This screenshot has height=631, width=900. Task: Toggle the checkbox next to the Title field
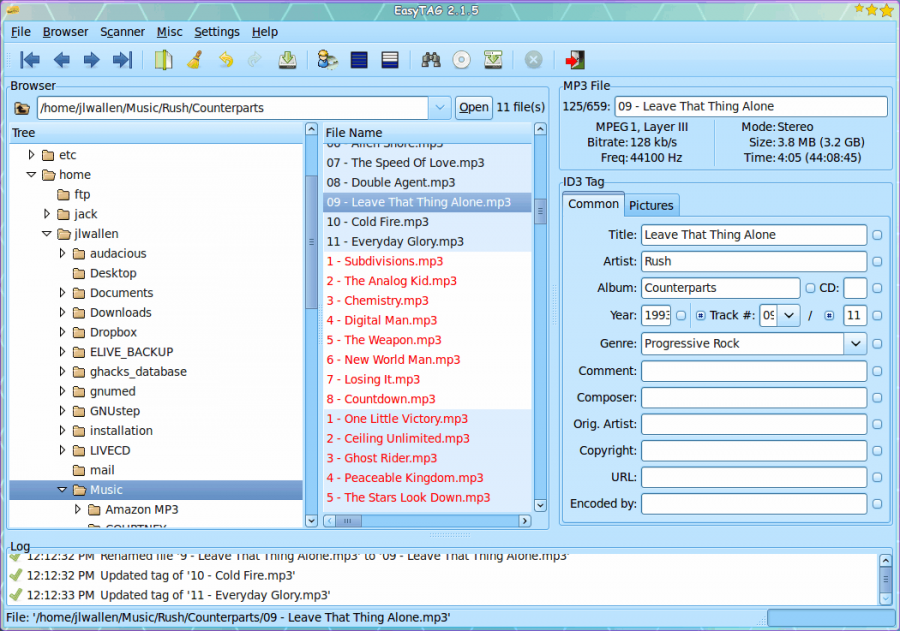tap(876, 234)
